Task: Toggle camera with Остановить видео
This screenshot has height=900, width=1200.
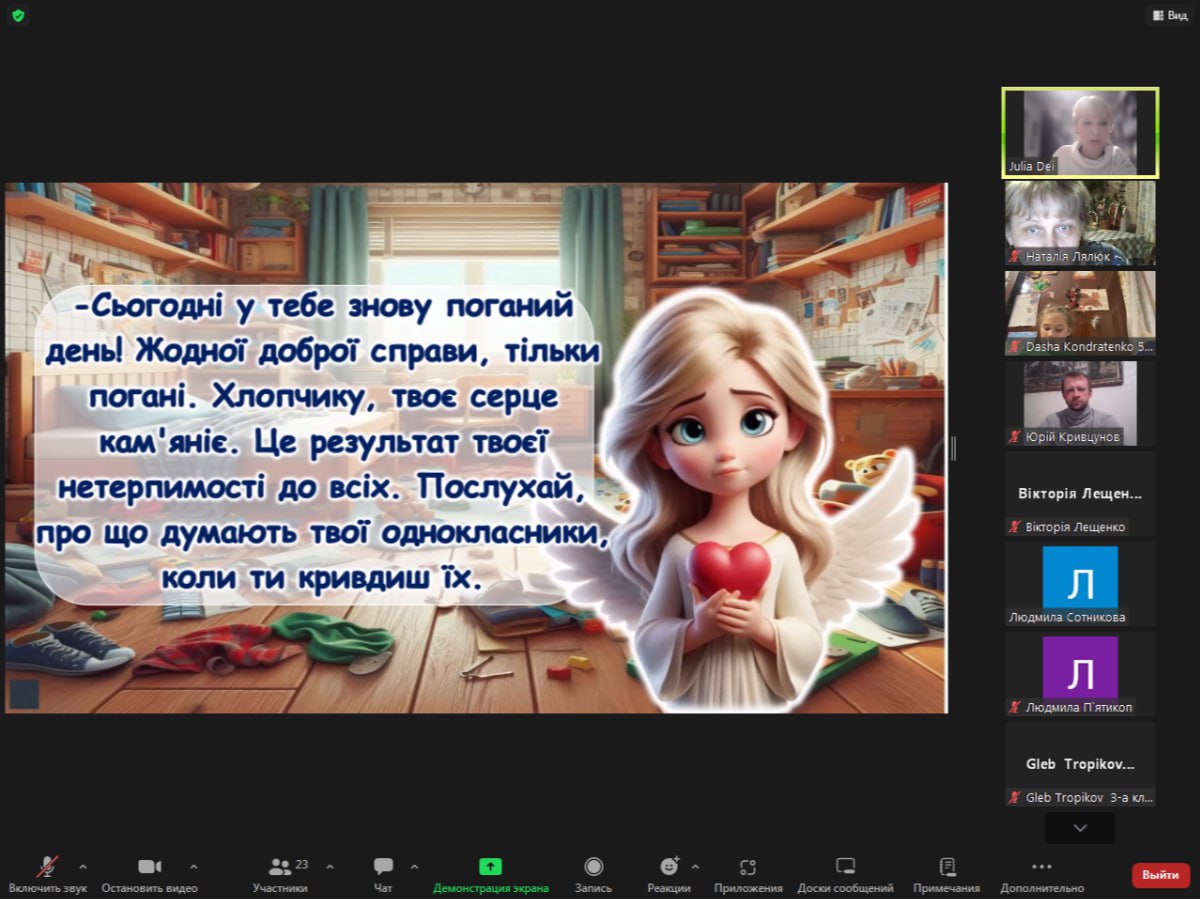Action: click(x=149, y=866)
